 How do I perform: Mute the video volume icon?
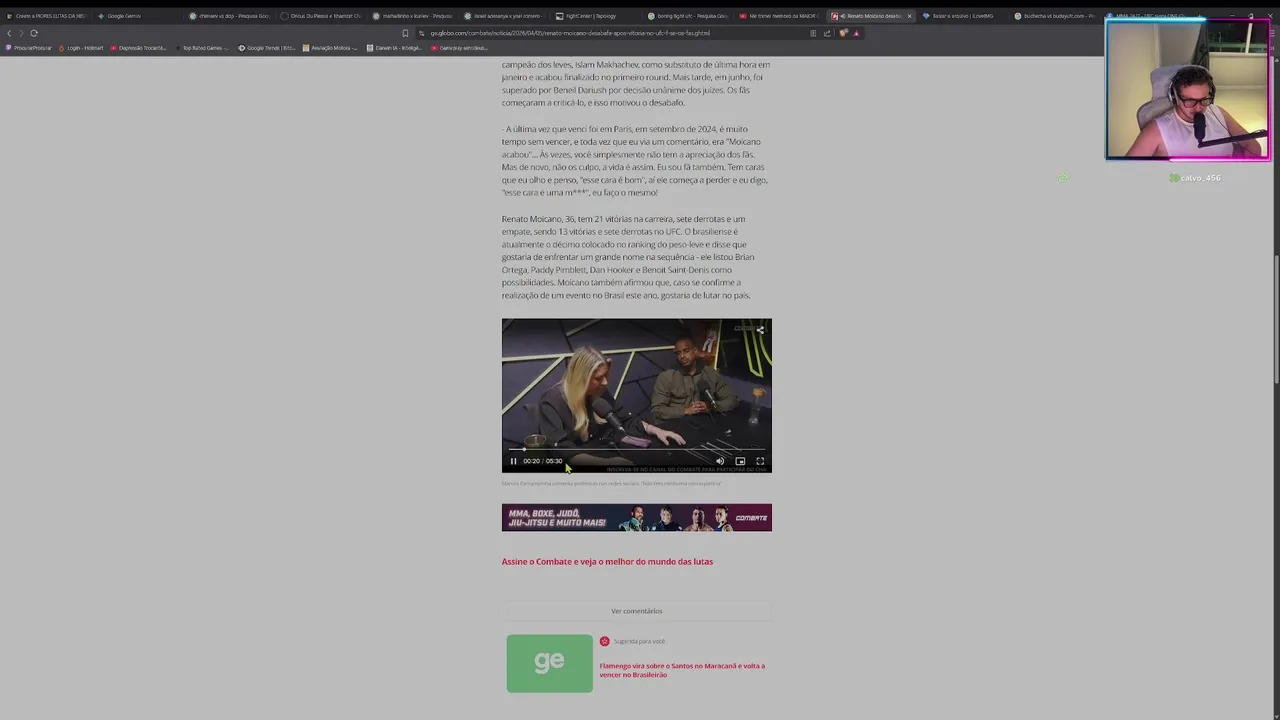[x=719, y=461]
